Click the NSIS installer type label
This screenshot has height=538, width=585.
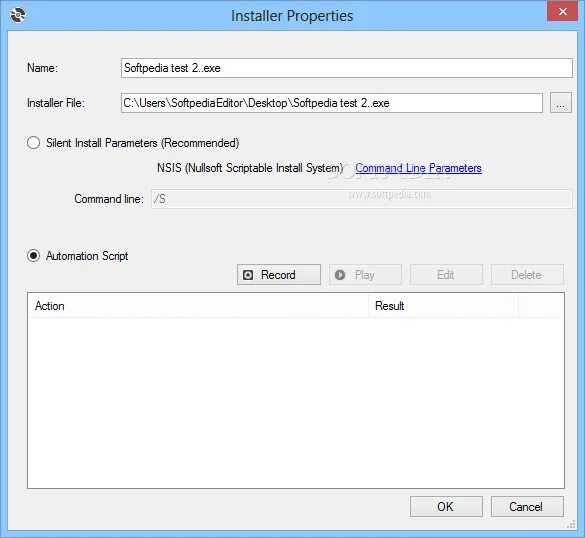pos(250,168)
